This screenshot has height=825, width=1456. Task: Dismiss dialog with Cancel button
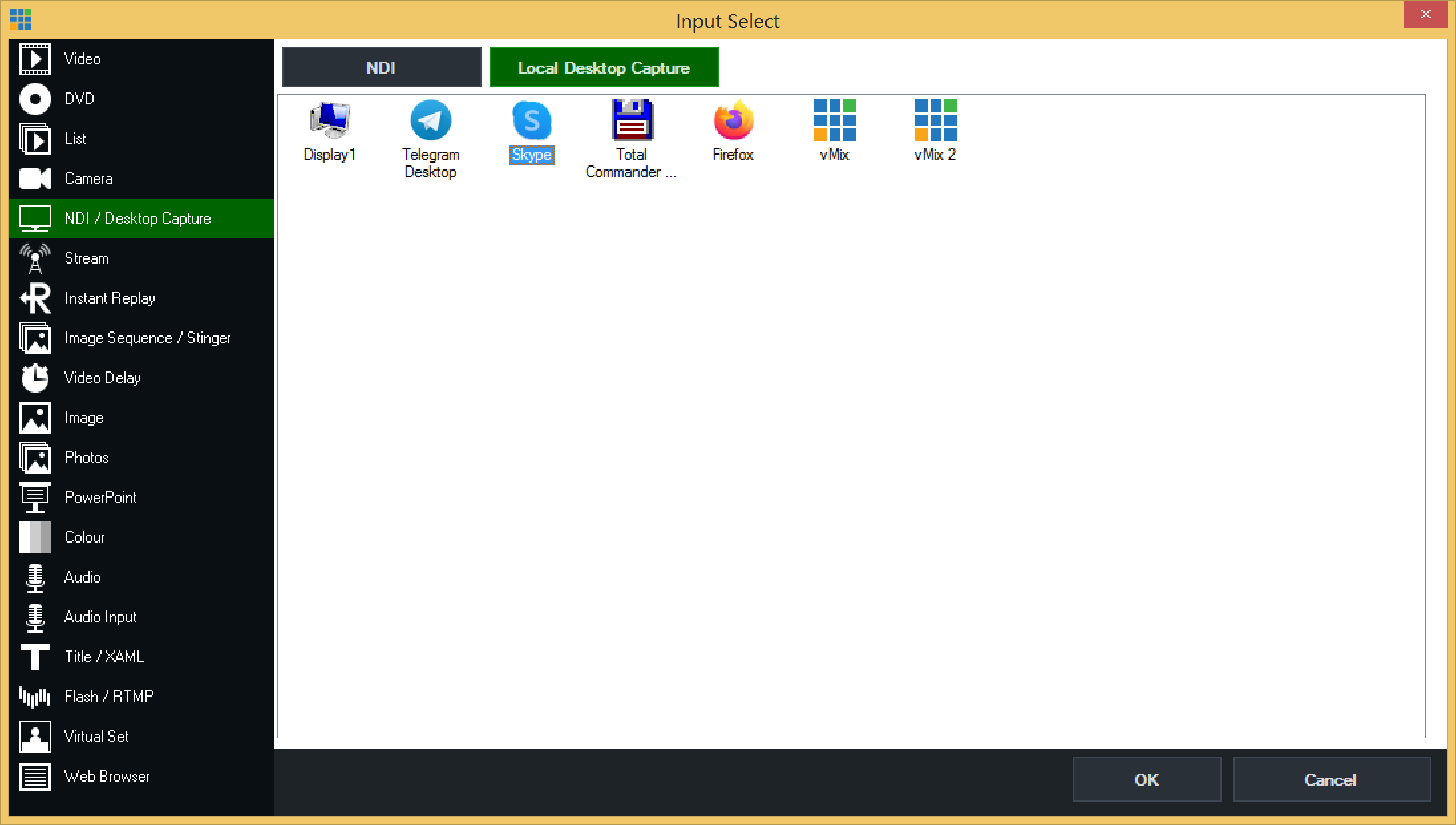[x=1332, y=779]
